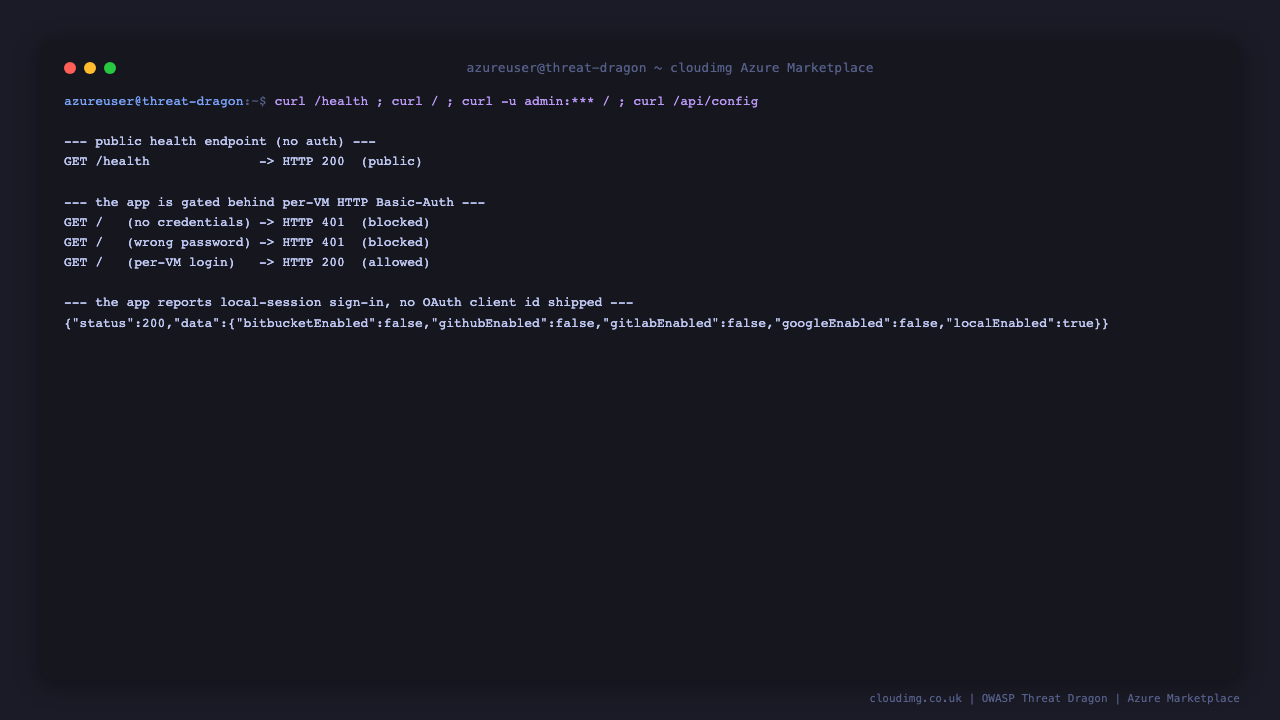Click the 'curl /api/config' command text
Screen dimensions: 1280x720
click(695, 102)
